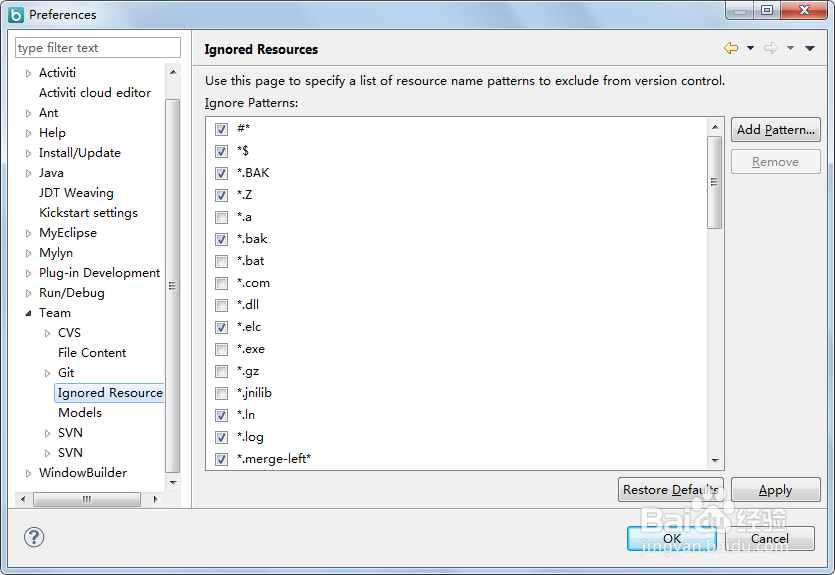835x575 pixels.
Task: Click the forward navigation arrow icon
Action: coord(771,48)
